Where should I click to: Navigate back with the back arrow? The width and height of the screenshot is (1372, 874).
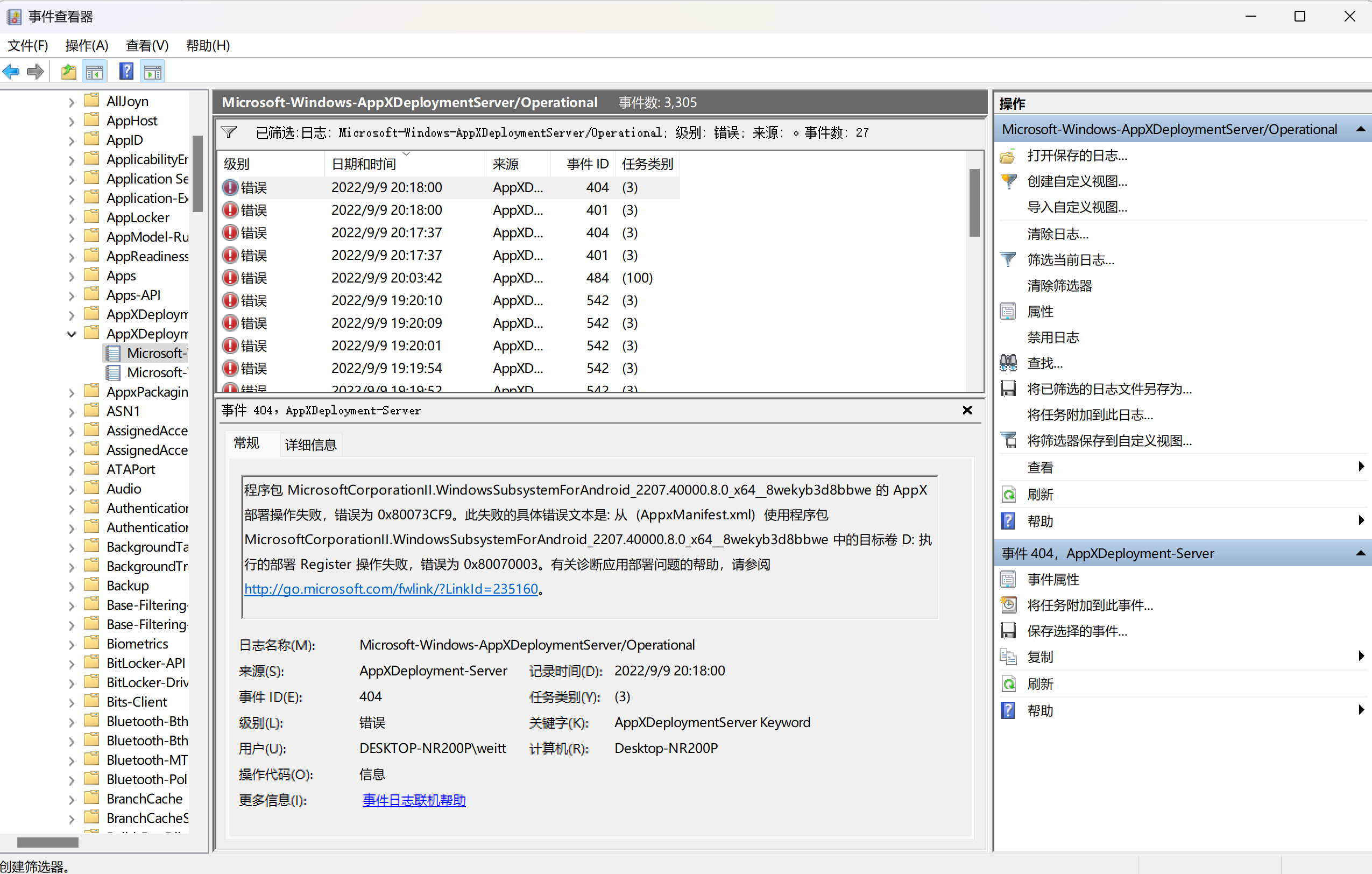tap(10, 71)
